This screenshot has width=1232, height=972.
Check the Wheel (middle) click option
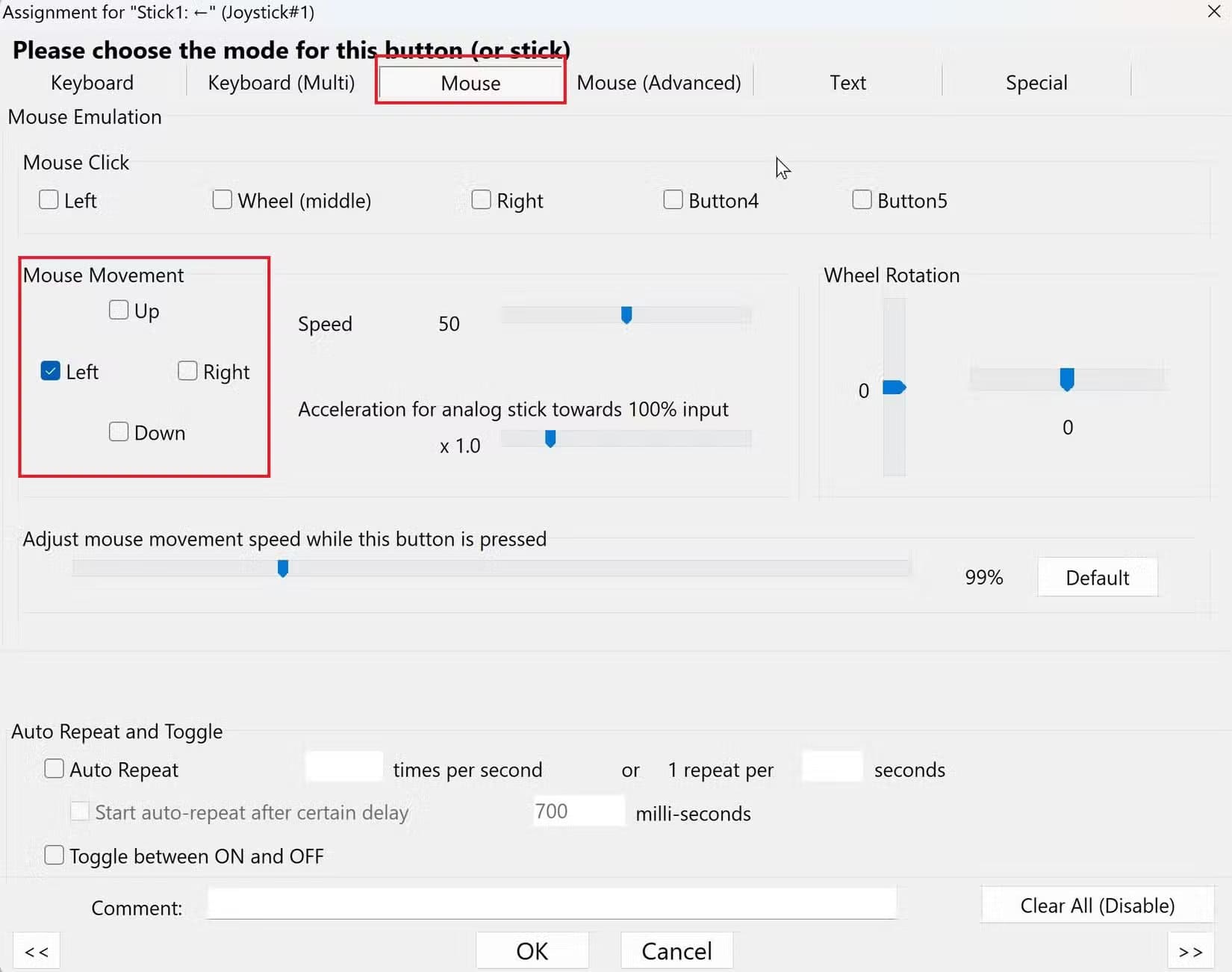pyautogui.click(x=222, y=199)
